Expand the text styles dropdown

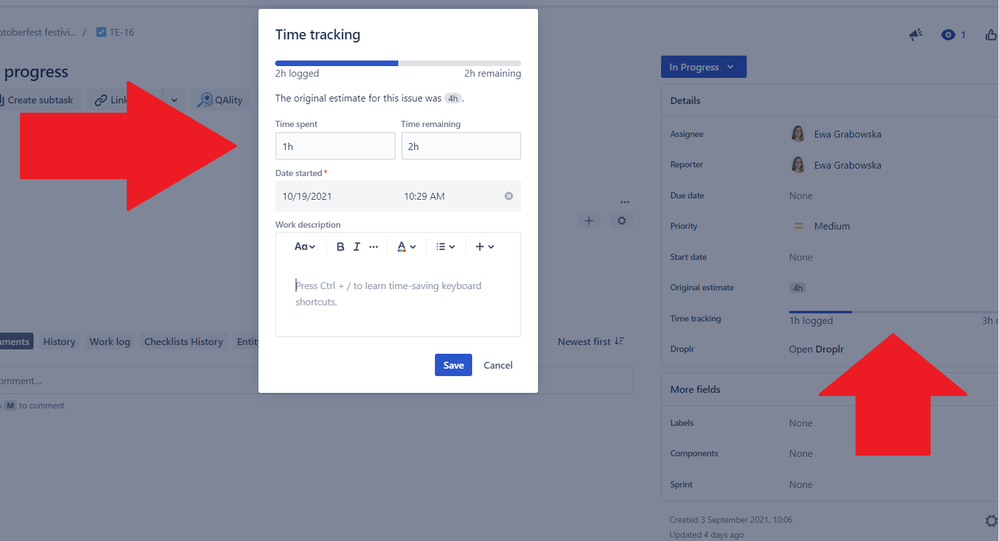pos(305,247)
